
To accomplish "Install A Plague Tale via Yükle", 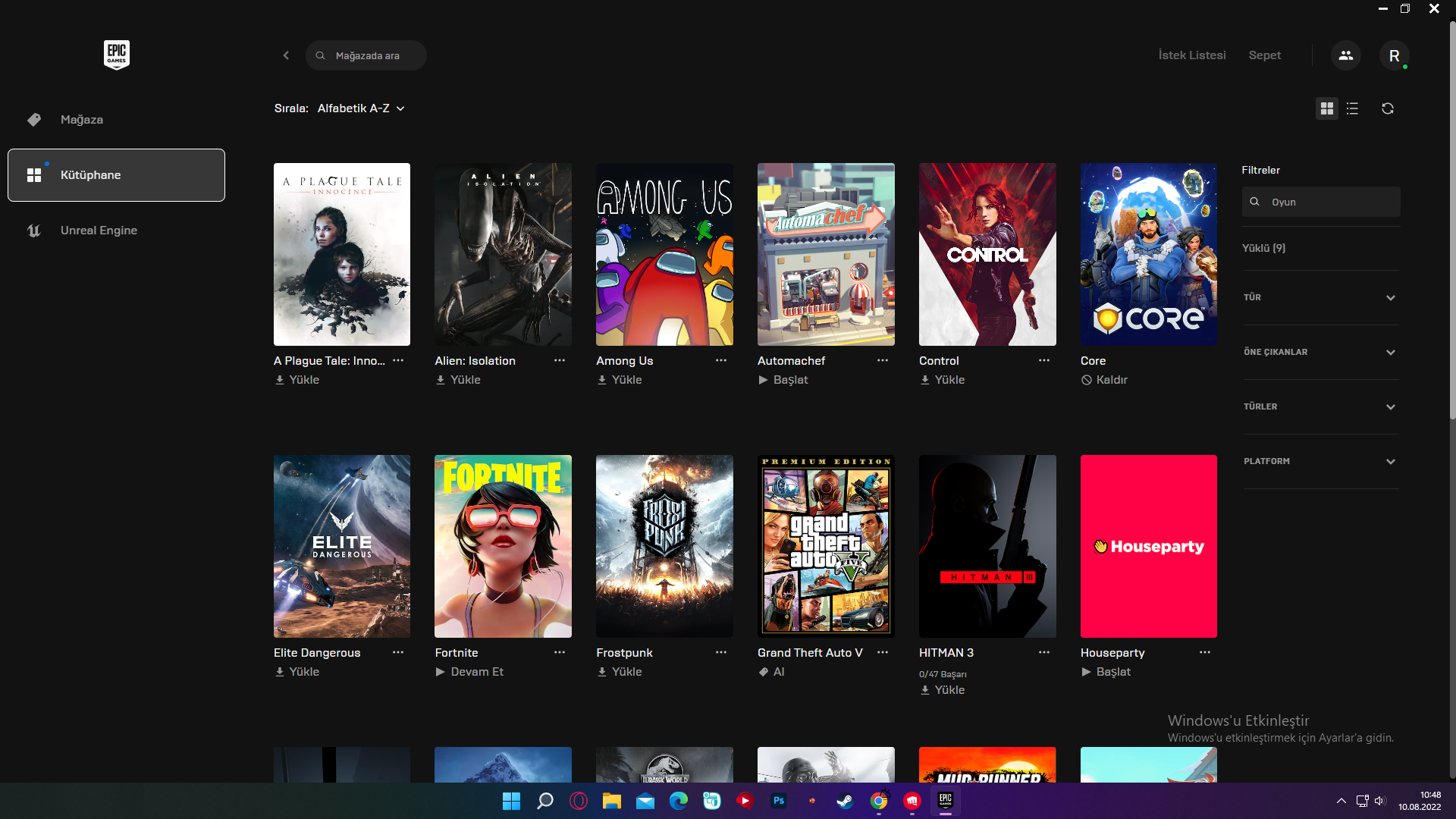I will pyautogui.click(x=297, y=380).
